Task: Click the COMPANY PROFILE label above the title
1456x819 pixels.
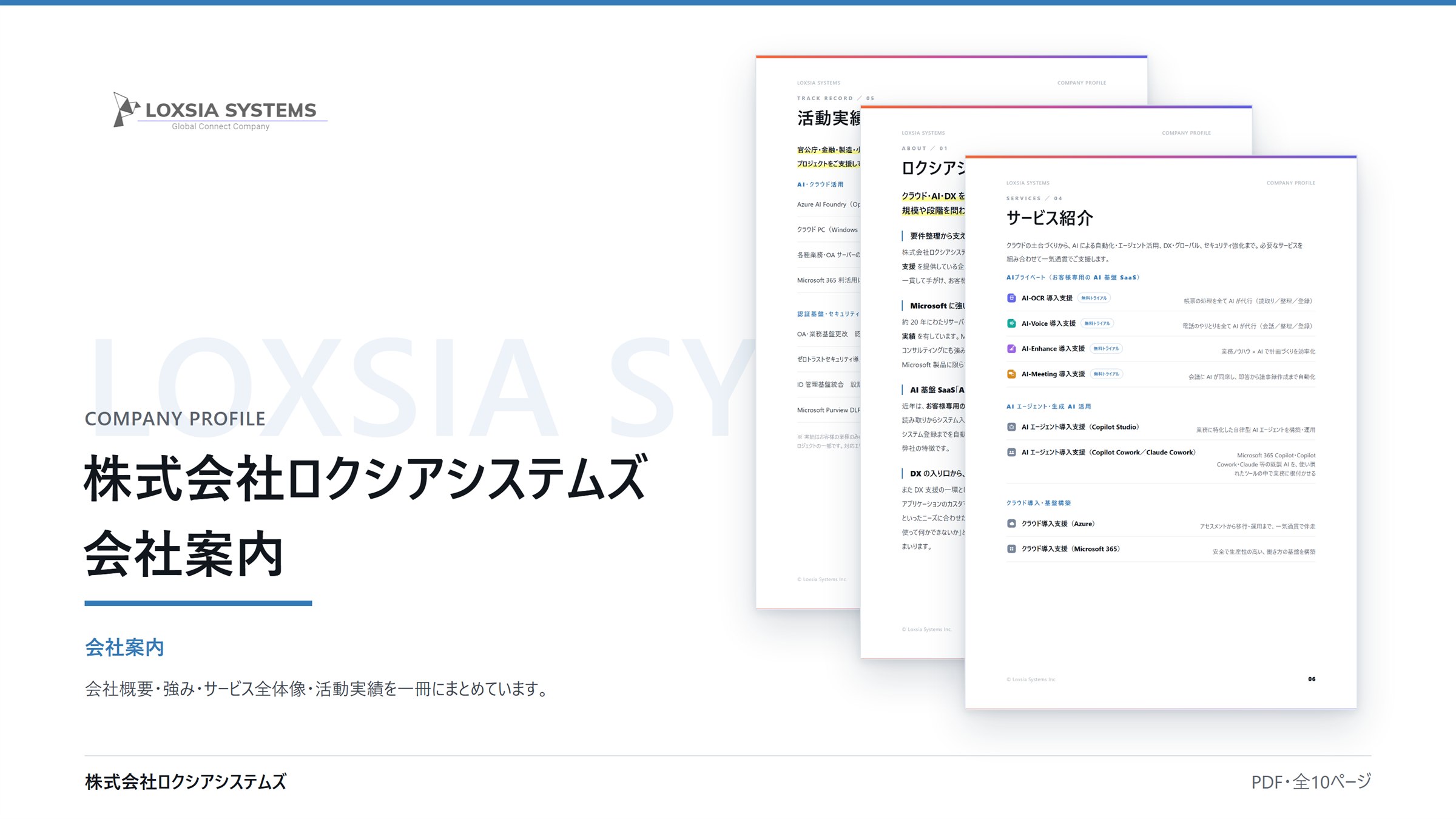Action: pos(175,419)
